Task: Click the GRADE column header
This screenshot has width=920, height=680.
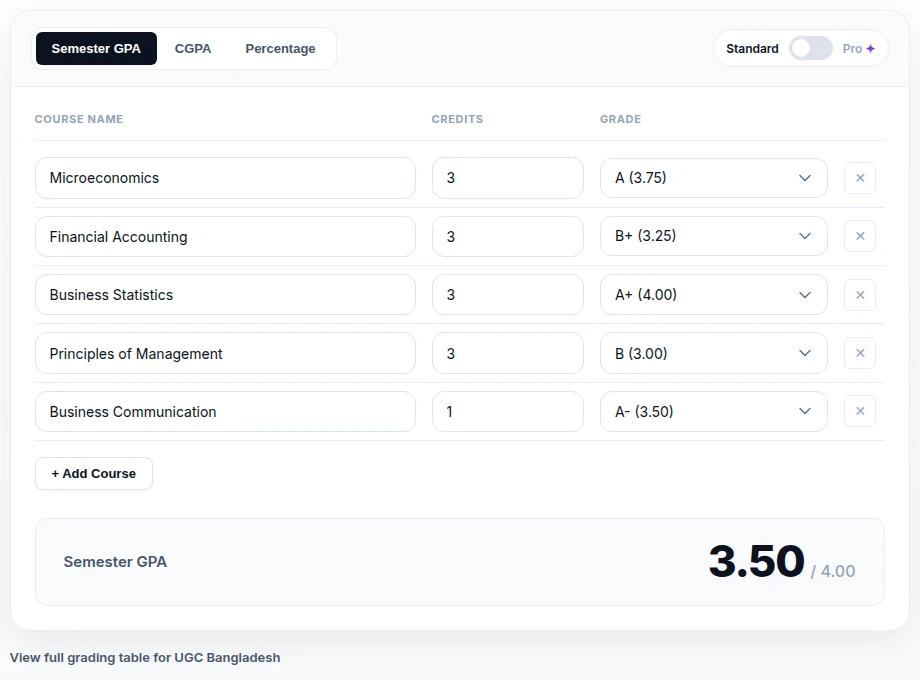Action: pyautogui.click(x=620, y=119)
